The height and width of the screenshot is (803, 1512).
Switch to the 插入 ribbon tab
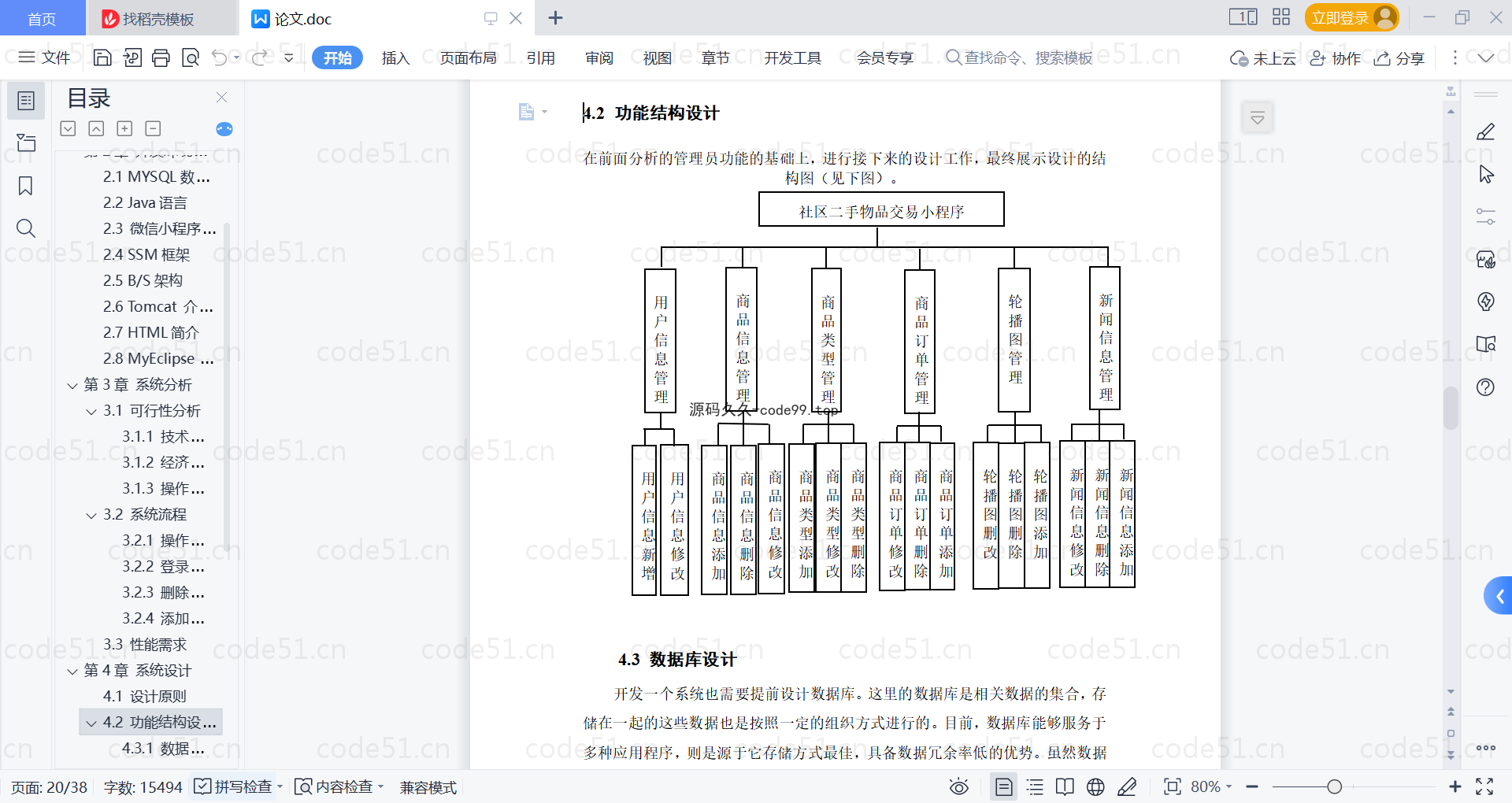click(x=395, y=57)
